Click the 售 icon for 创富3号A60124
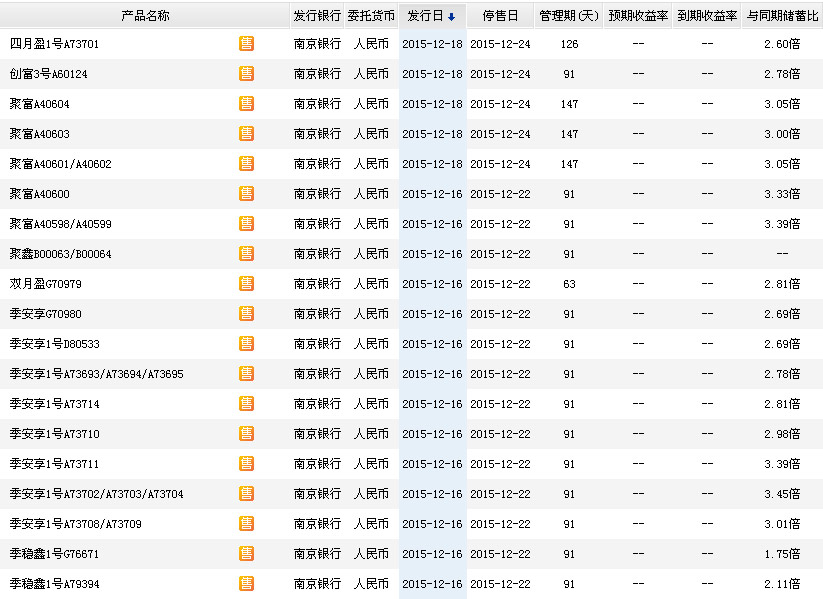This screenshot has height=599, width=823. tap(246, 73)
